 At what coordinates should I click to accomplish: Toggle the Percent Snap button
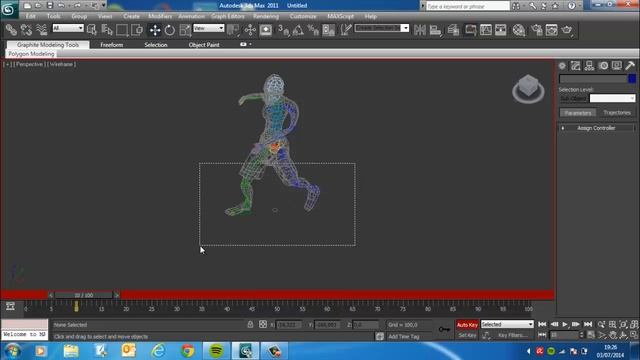coord(313,30)
